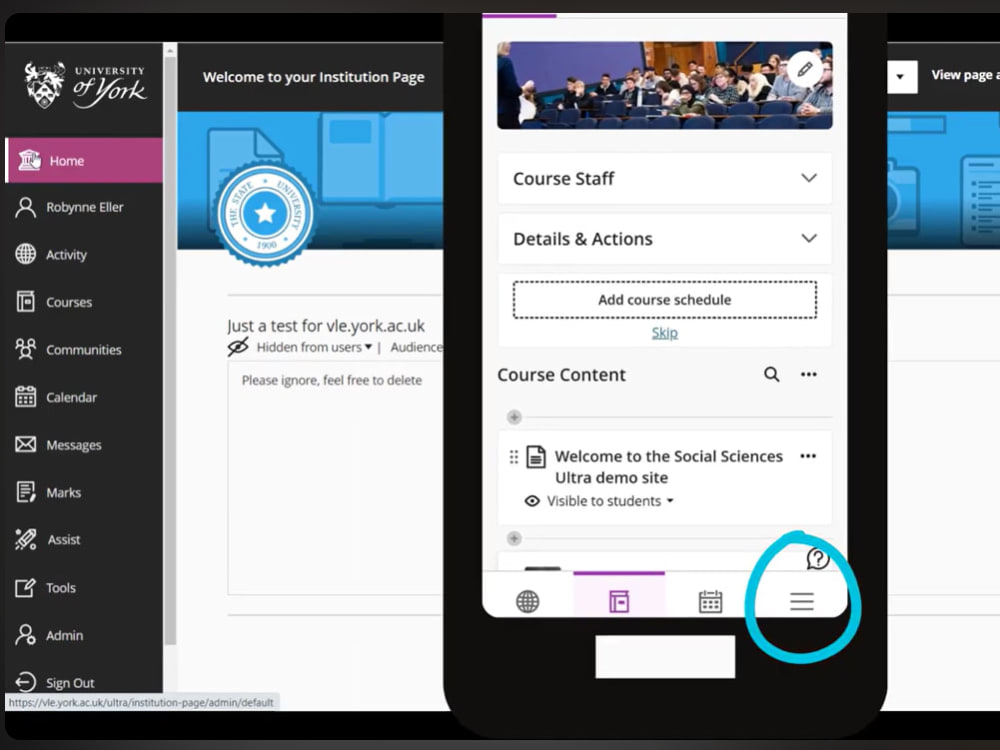Viewport: 1000px width, 750px height.
Task: Open Admin panel in sidebar
Action: 84,635
